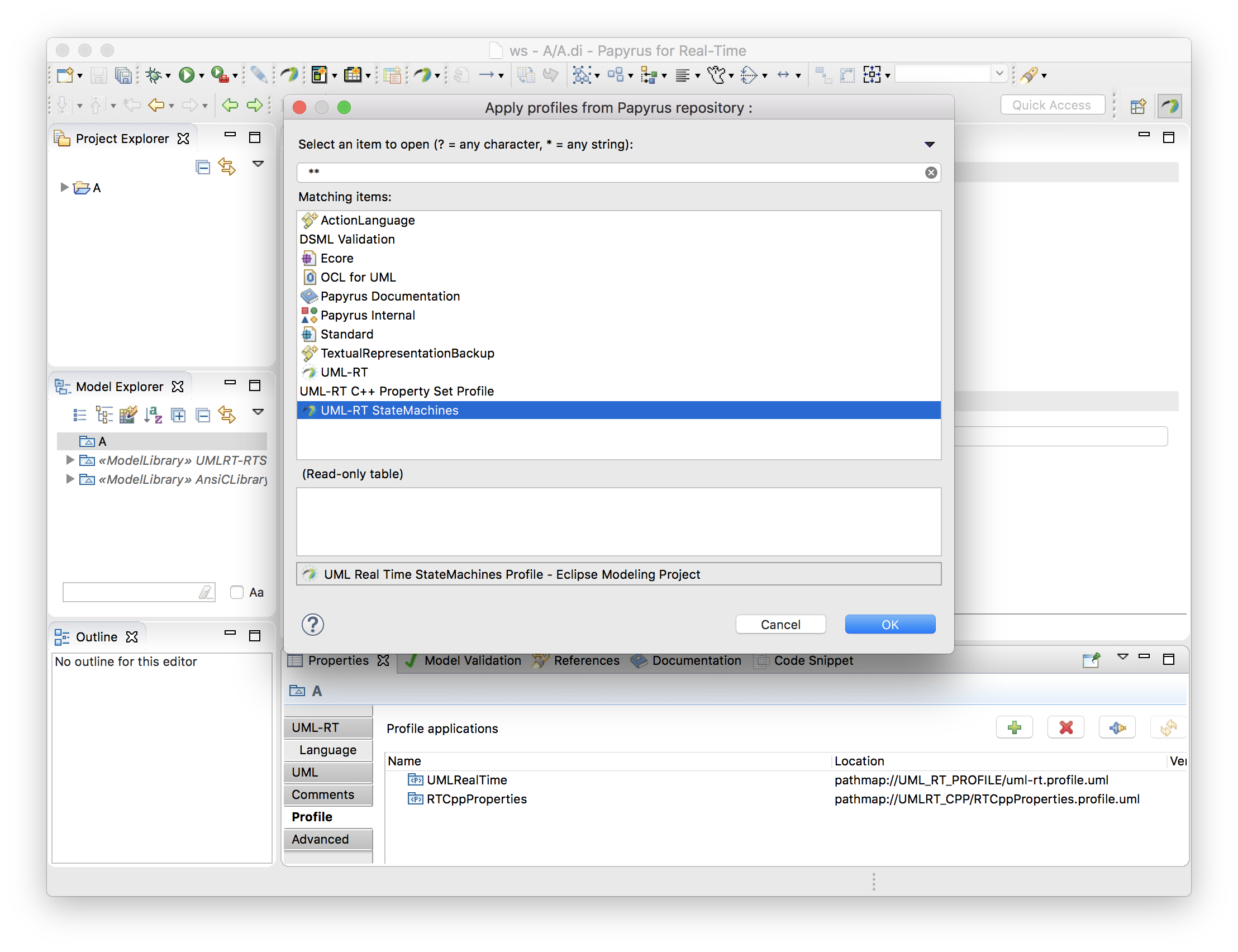Open Project Explorer view menu

pos(258,164)
